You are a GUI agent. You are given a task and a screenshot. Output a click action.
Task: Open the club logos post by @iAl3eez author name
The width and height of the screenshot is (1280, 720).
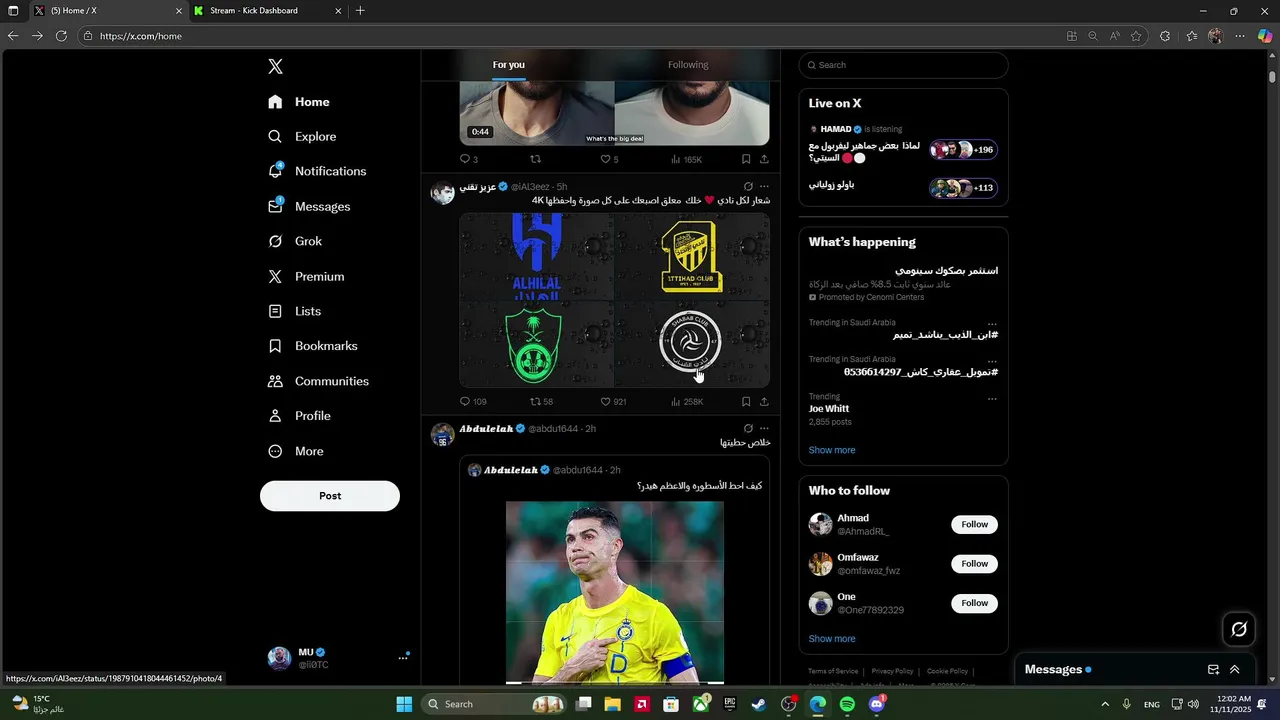click(x=477, y=187)
